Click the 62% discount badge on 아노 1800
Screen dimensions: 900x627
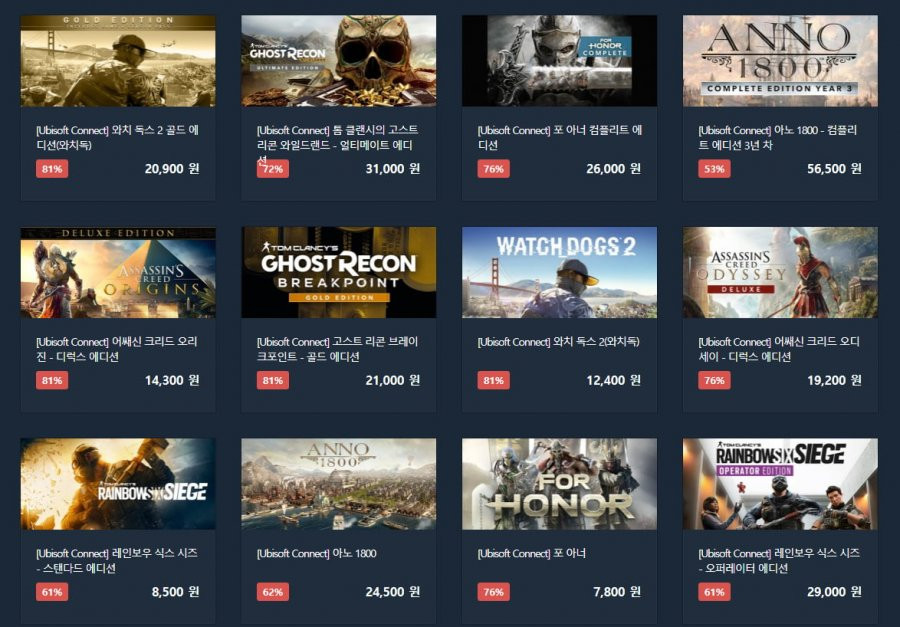273,592
